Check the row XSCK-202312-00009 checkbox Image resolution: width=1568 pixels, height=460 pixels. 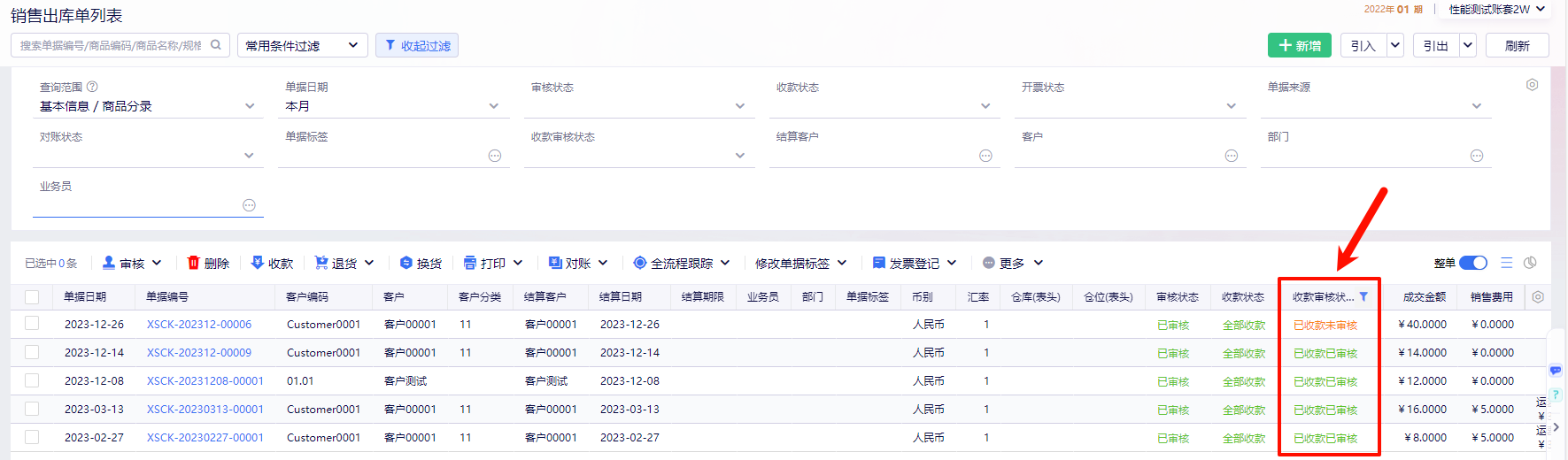(32, 352)
